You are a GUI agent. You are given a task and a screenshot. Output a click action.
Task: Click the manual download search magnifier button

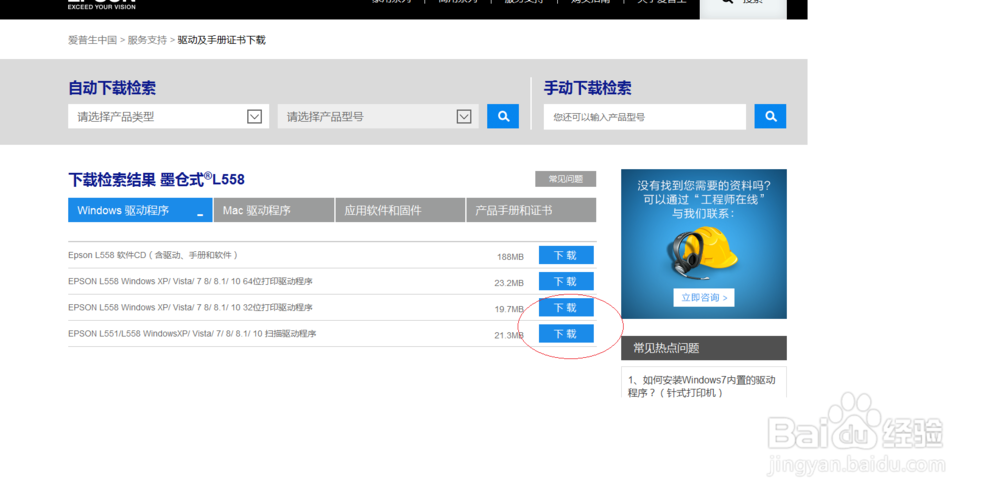(x=770, y=116)
